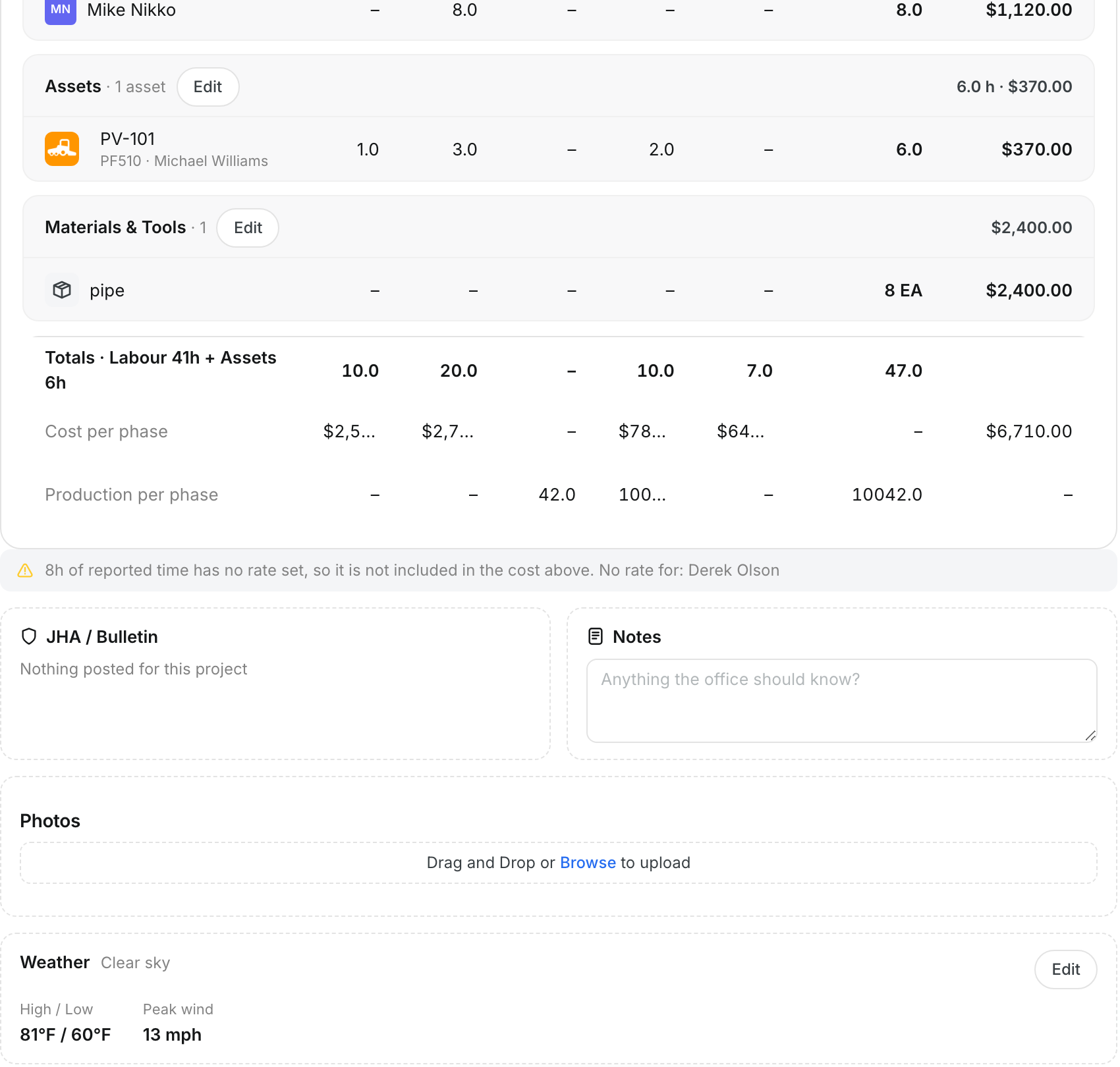Click the $1,120.00 amount for Mike Nikko
Viewport: 1120px width, 1067px height.
pos(1029,11)
